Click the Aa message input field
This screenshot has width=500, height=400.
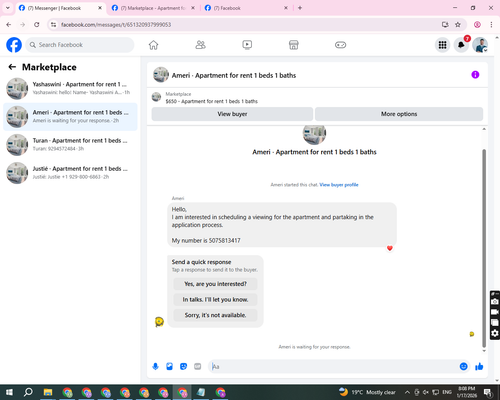[333, 367]
